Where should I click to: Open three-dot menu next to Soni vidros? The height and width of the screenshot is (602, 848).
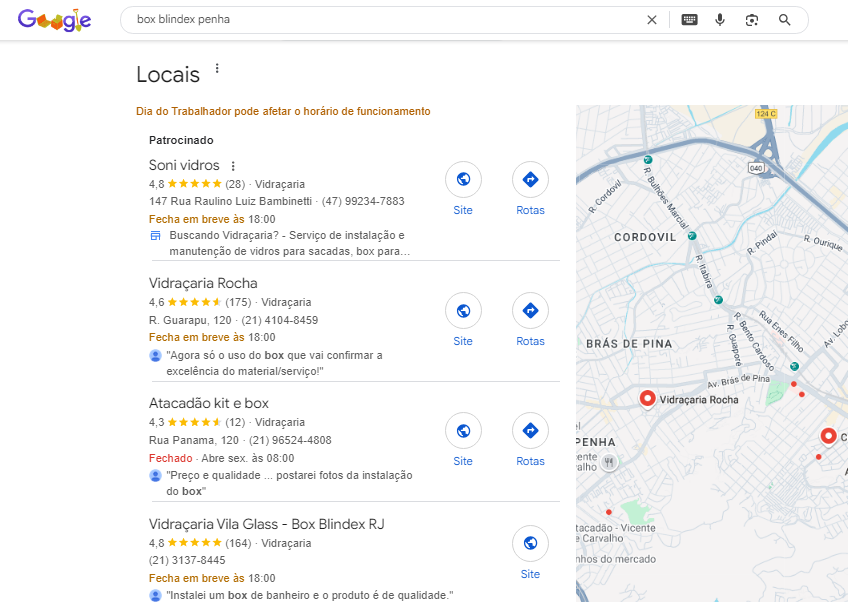click(233, 166)
